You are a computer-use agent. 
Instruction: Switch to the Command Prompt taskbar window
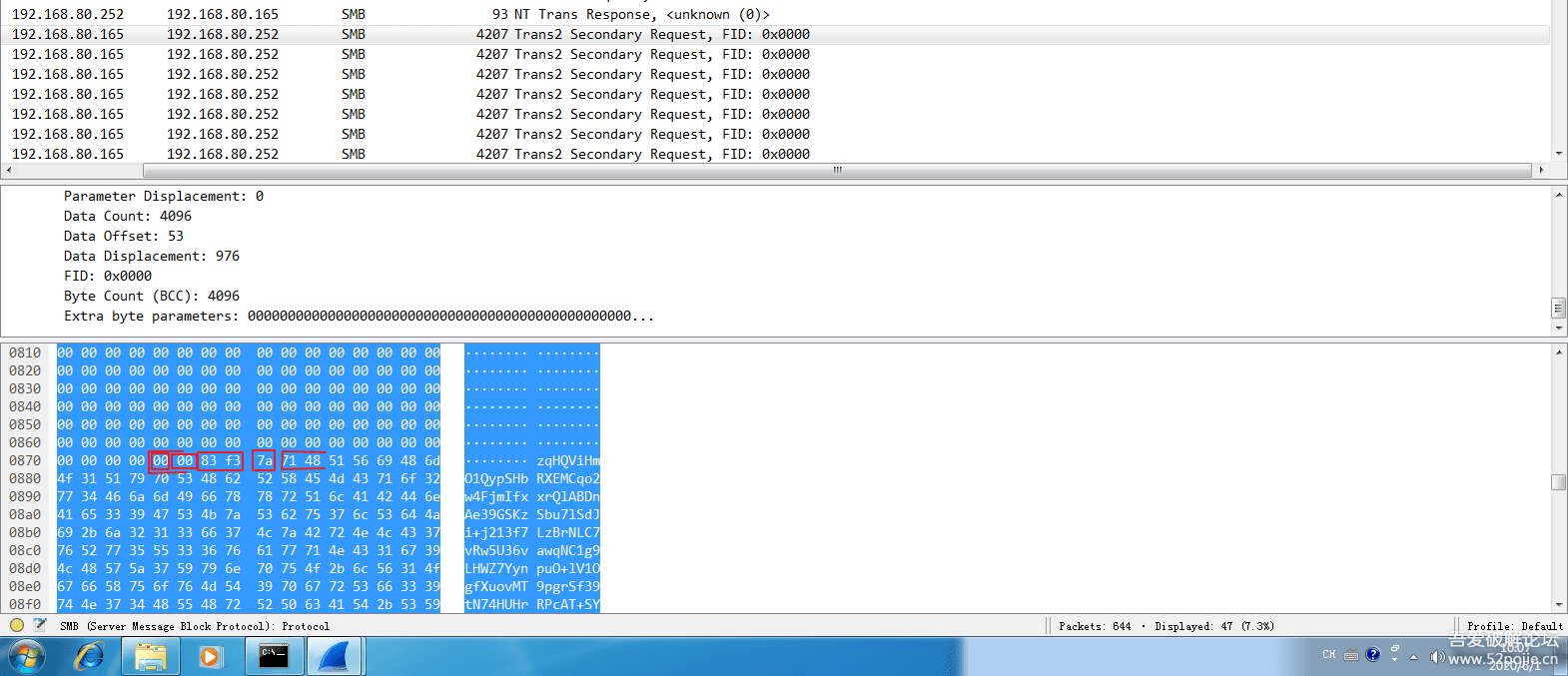(x=273, y=657)
